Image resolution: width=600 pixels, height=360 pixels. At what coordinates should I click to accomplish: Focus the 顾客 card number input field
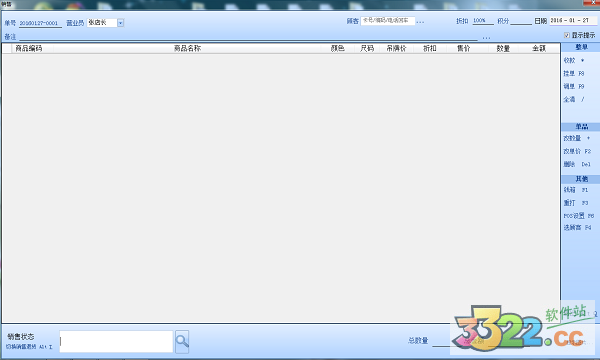tap(388, 21)
